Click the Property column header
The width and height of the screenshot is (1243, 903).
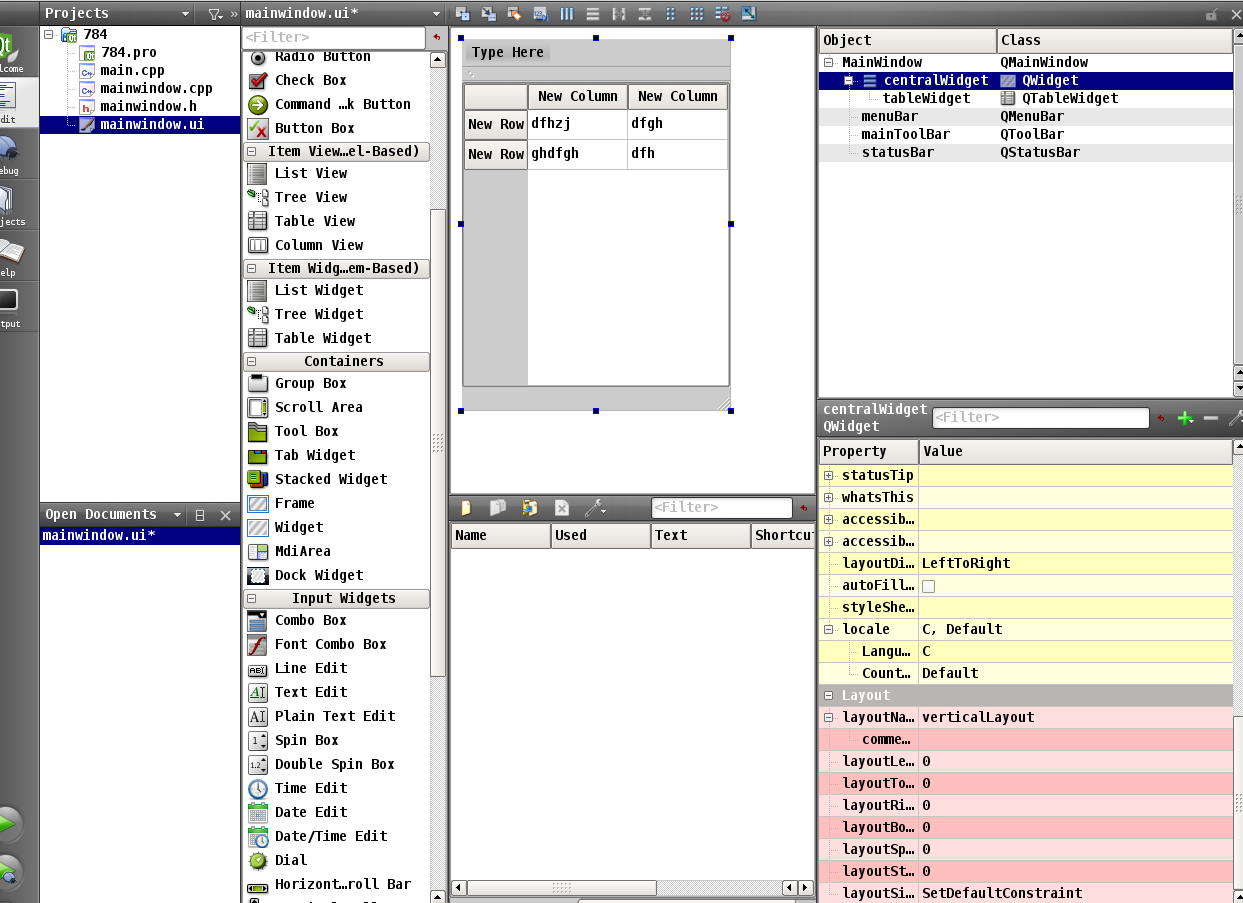coord(868,452)
